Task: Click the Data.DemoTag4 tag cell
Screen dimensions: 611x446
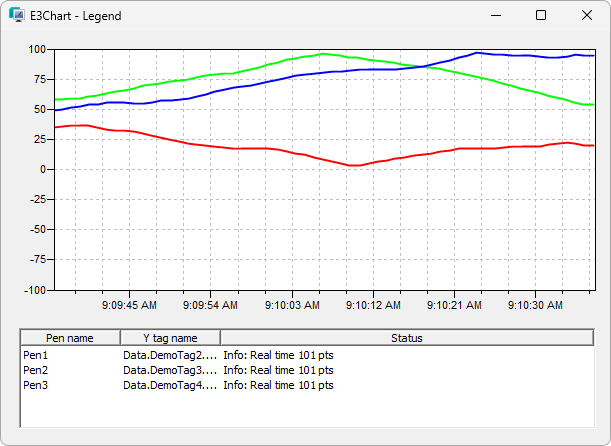Action: coord(170,385)
